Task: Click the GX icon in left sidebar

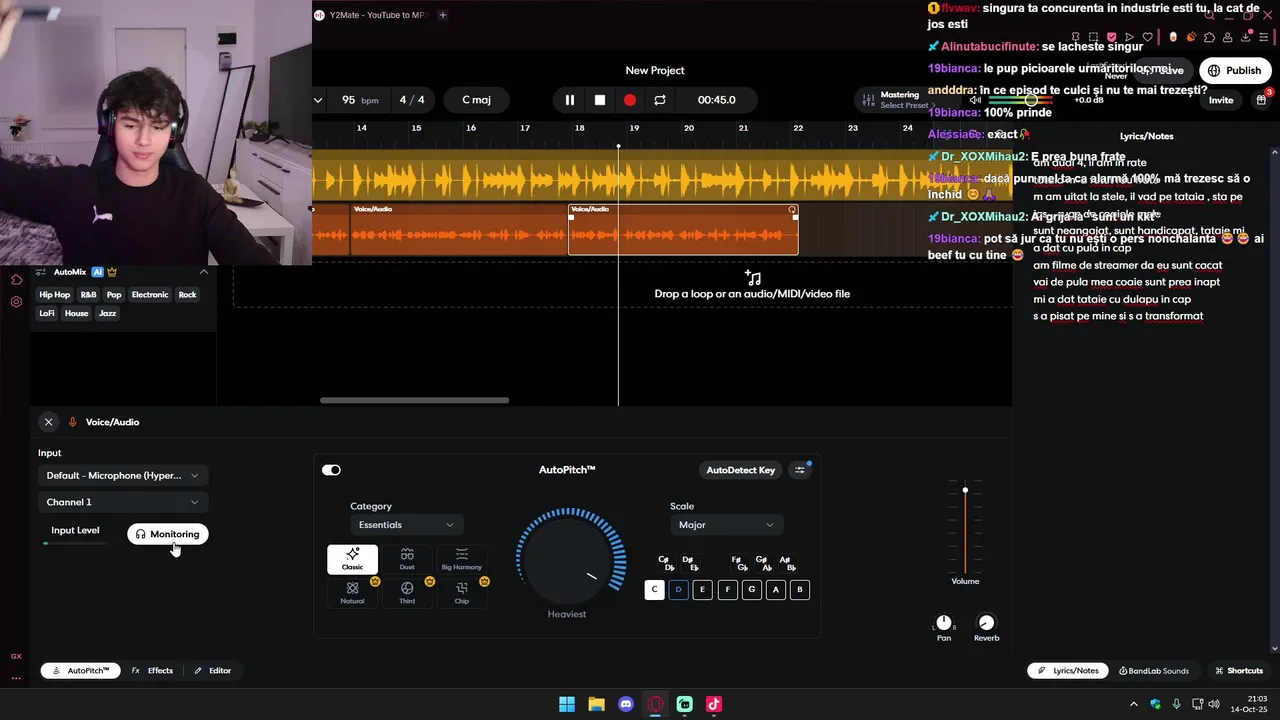Action: 16,656
